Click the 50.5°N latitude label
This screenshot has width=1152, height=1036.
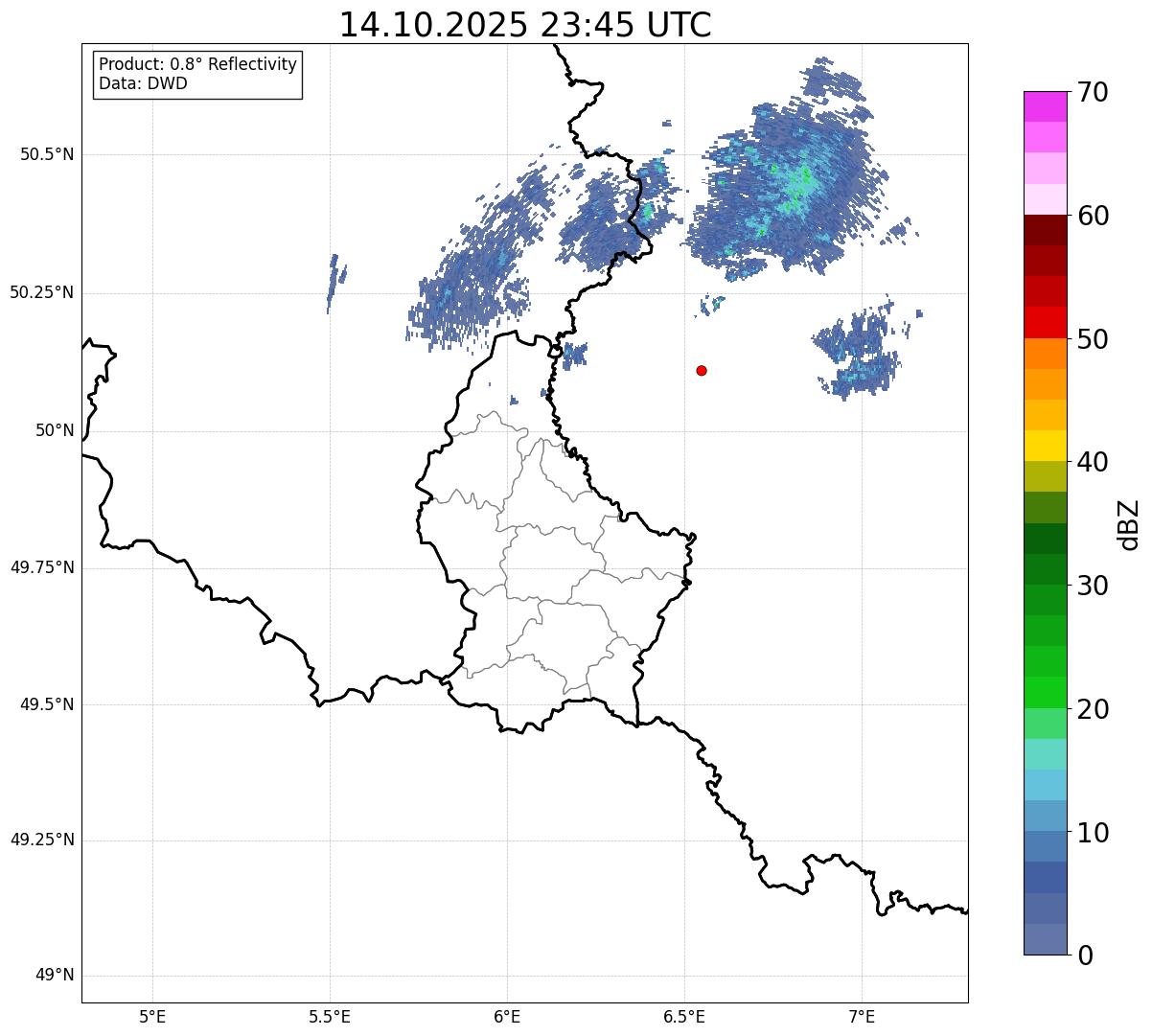[x=47, y=154]
